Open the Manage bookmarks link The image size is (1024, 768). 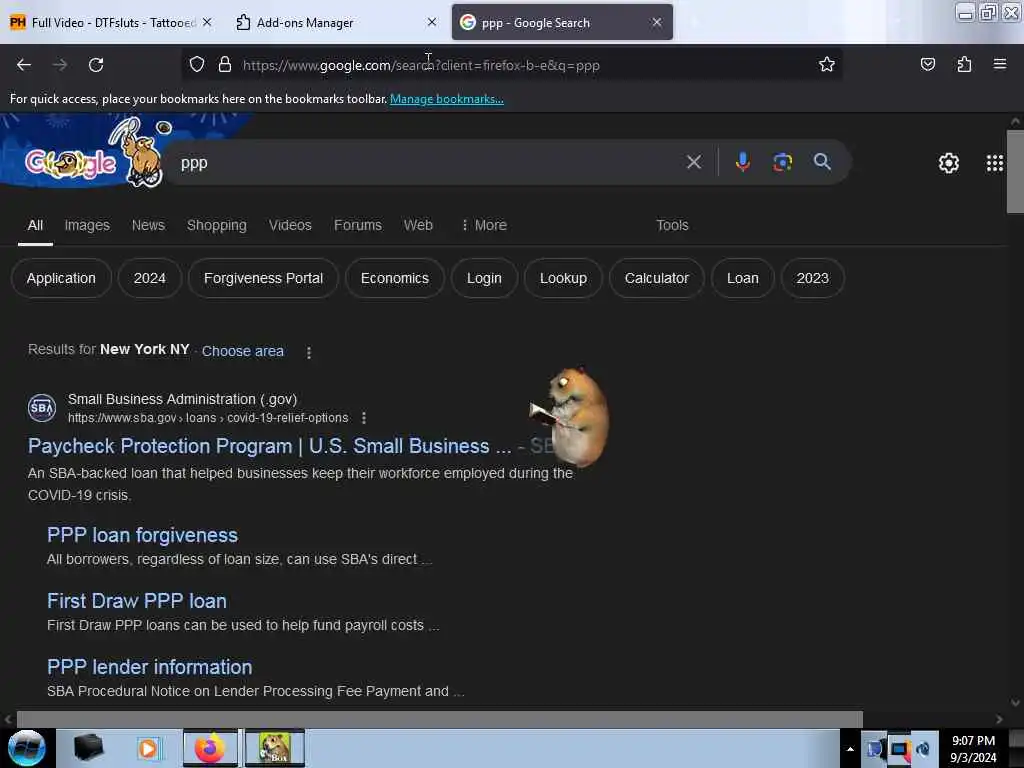click(x=447, y=99)
